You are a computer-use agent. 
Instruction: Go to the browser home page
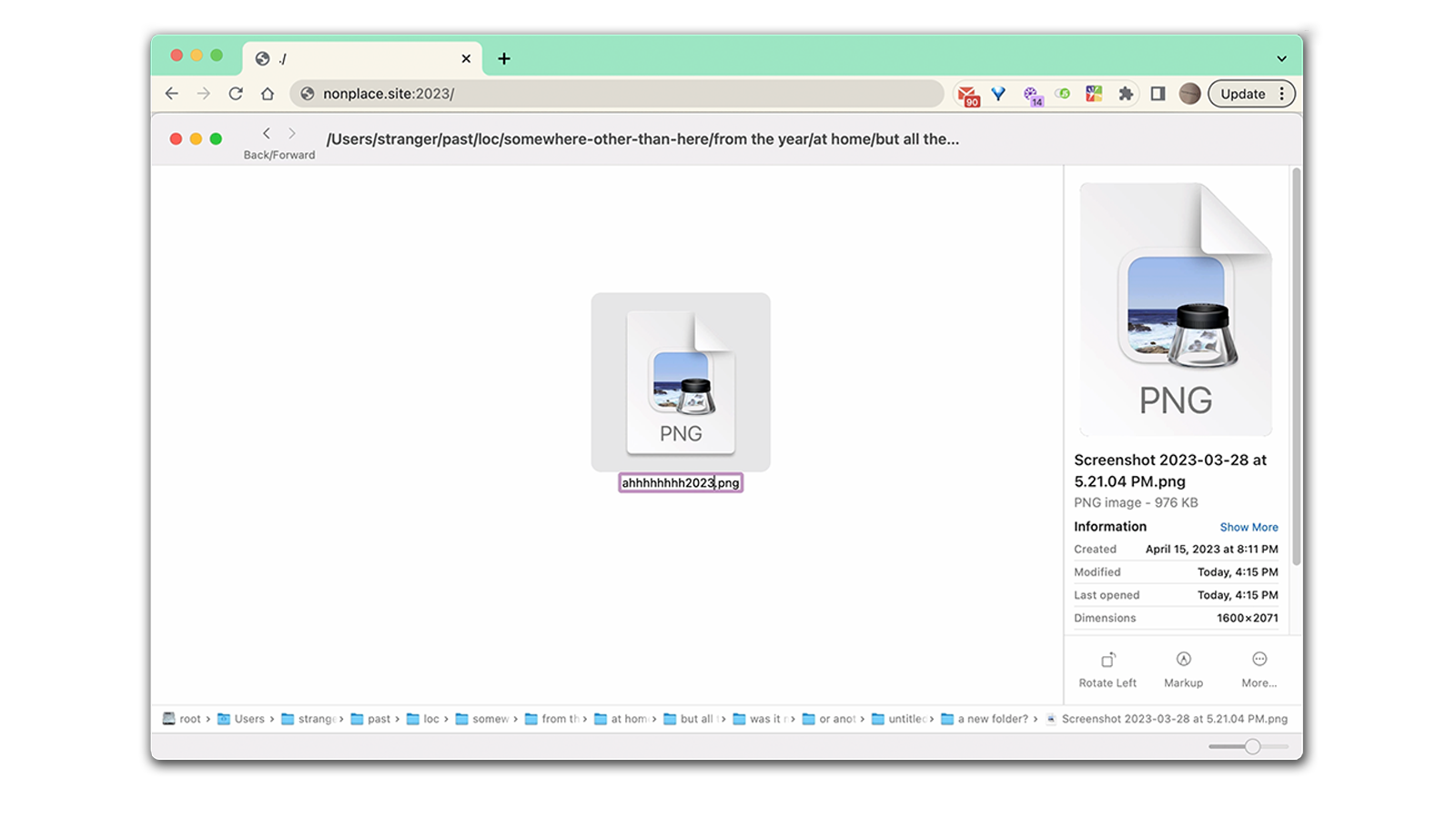click(x=268, y=94)
